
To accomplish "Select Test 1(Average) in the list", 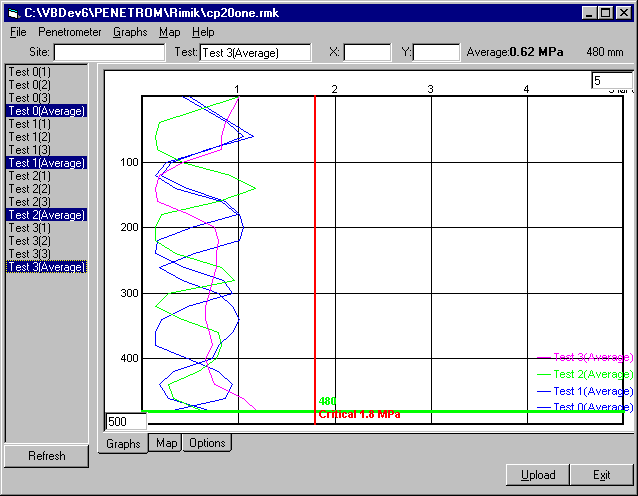I will click(x=46, y=163).
